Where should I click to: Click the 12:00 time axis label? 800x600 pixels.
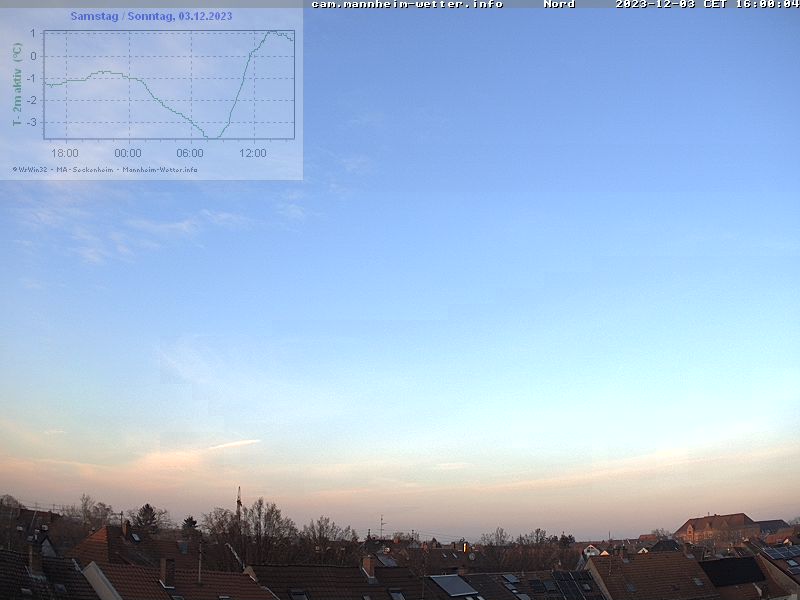(x=253, y=153)
